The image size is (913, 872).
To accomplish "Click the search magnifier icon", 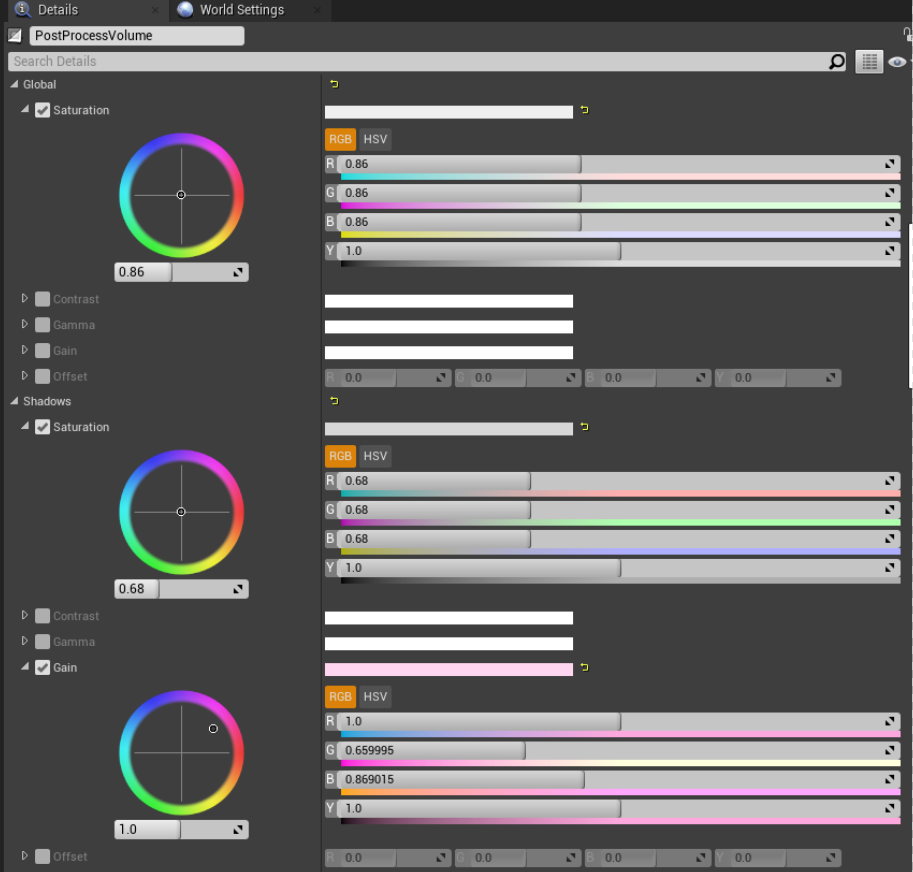I will tap(837, 61).
